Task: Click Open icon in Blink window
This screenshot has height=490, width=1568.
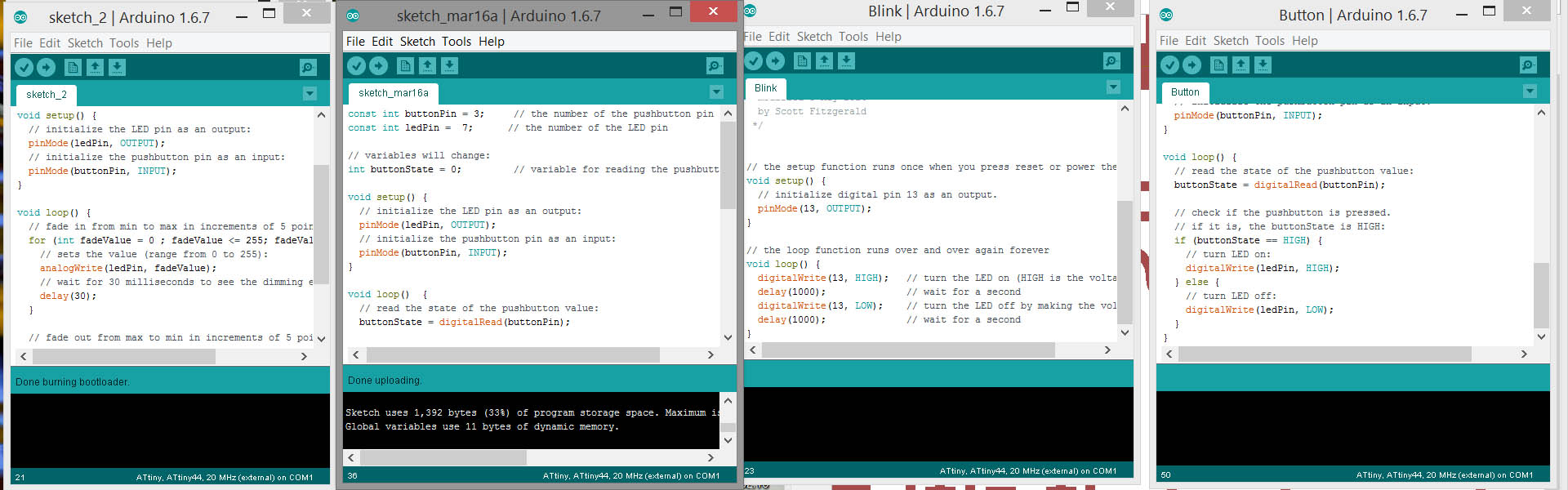Action: (825, 60)
